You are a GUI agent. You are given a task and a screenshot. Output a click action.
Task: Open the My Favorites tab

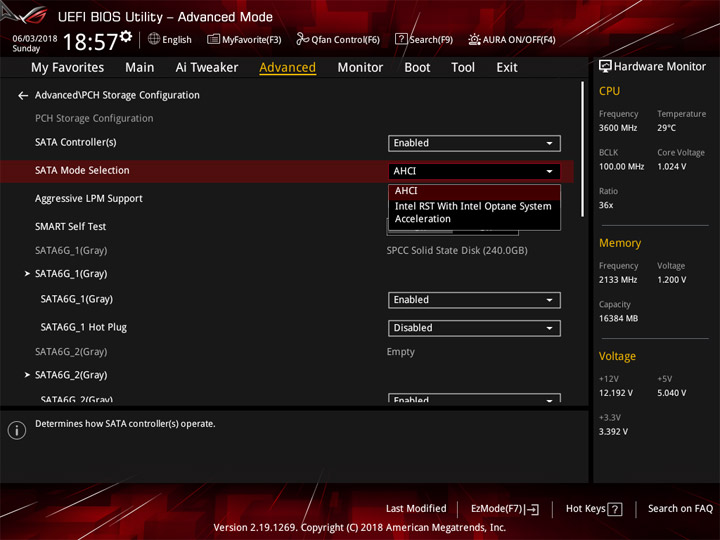tap(68, 68)
